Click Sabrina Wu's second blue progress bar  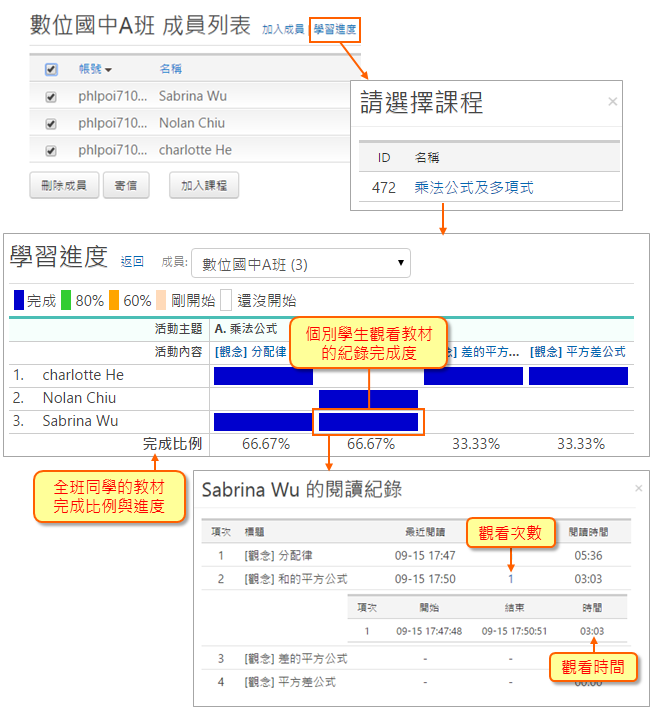click(x=368, y=422)
